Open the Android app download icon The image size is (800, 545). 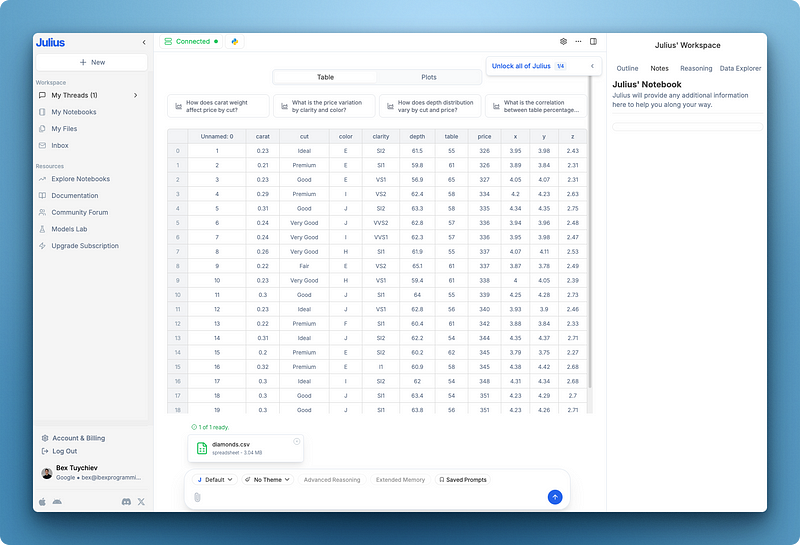pyautogui.click(x=57, y=502)
